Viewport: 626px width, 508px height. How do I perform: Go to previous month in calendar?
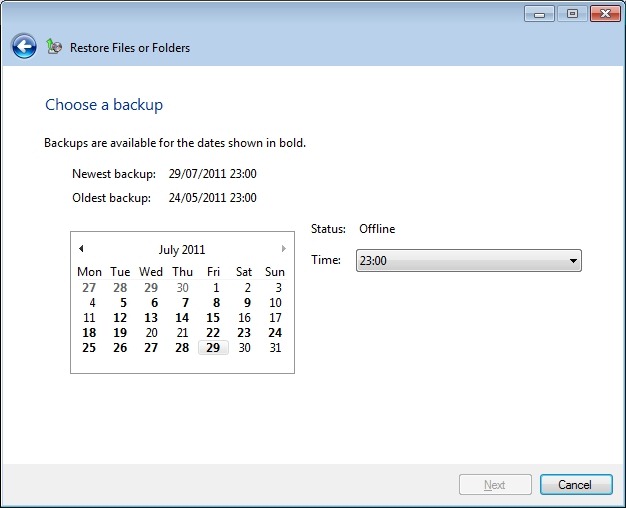click(81, 249)
